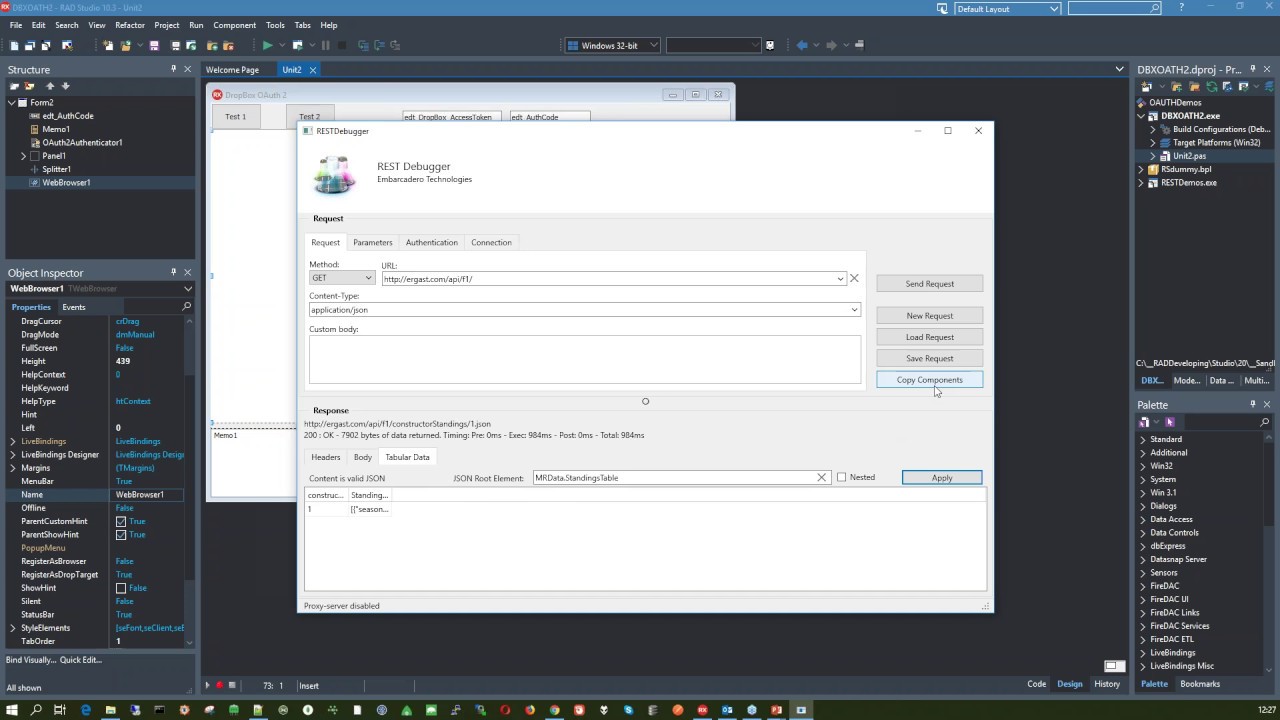This screenshot has height=720, width=1280.
Task: Click the Apply button
Action: [x=942, y=478]
